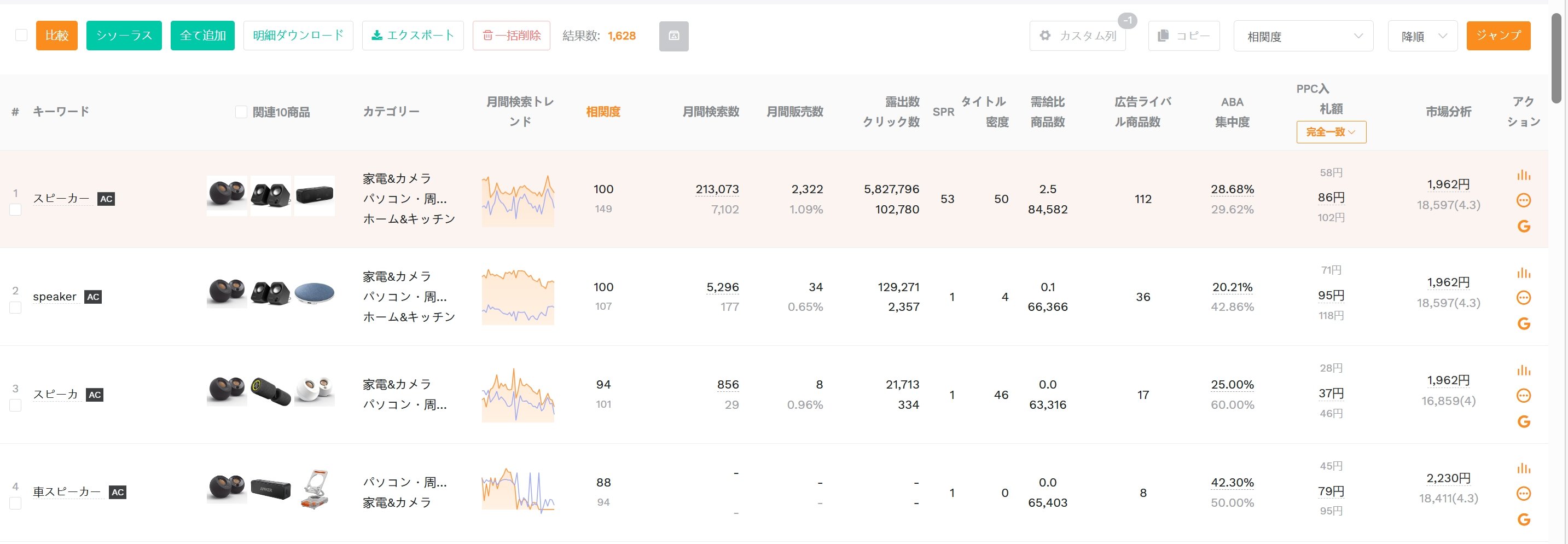The image size is (1568, 544).
Task: Click the エクスポート button
Action: pyautogui.click(x=413, y=36)
